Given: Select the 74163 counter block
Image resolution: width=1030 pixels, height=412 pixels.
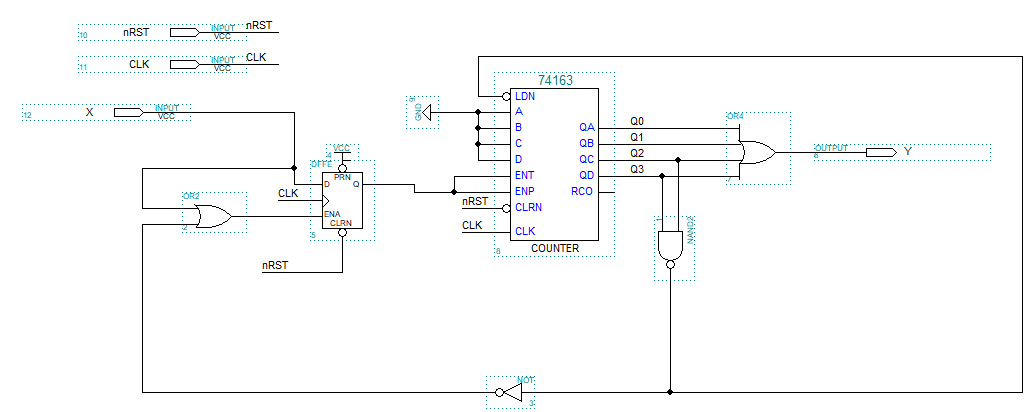Looking at the screenshot, I should click(554, 164).
